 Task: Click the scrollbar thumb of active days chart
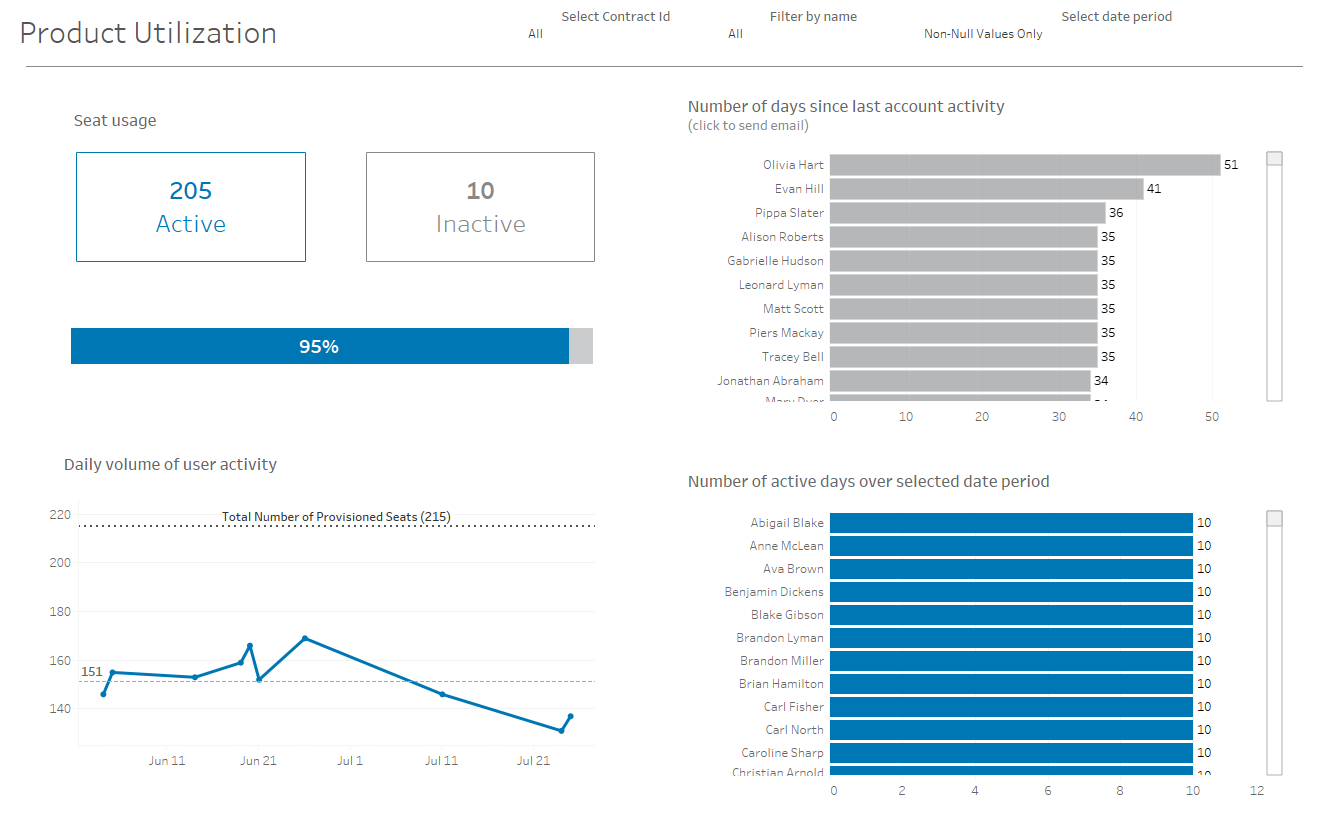pyautogui.click(x=1274, y=518)
